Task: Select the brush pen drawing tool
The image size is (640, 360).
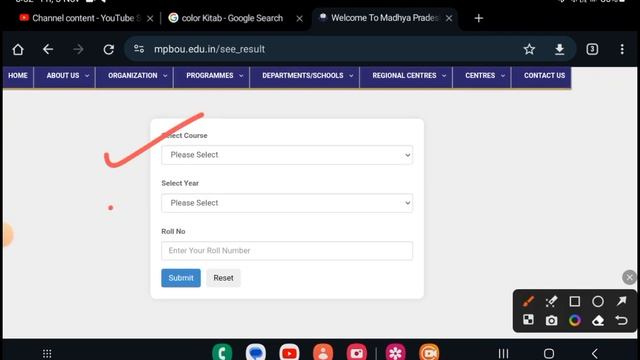Action: coord(528,301)
